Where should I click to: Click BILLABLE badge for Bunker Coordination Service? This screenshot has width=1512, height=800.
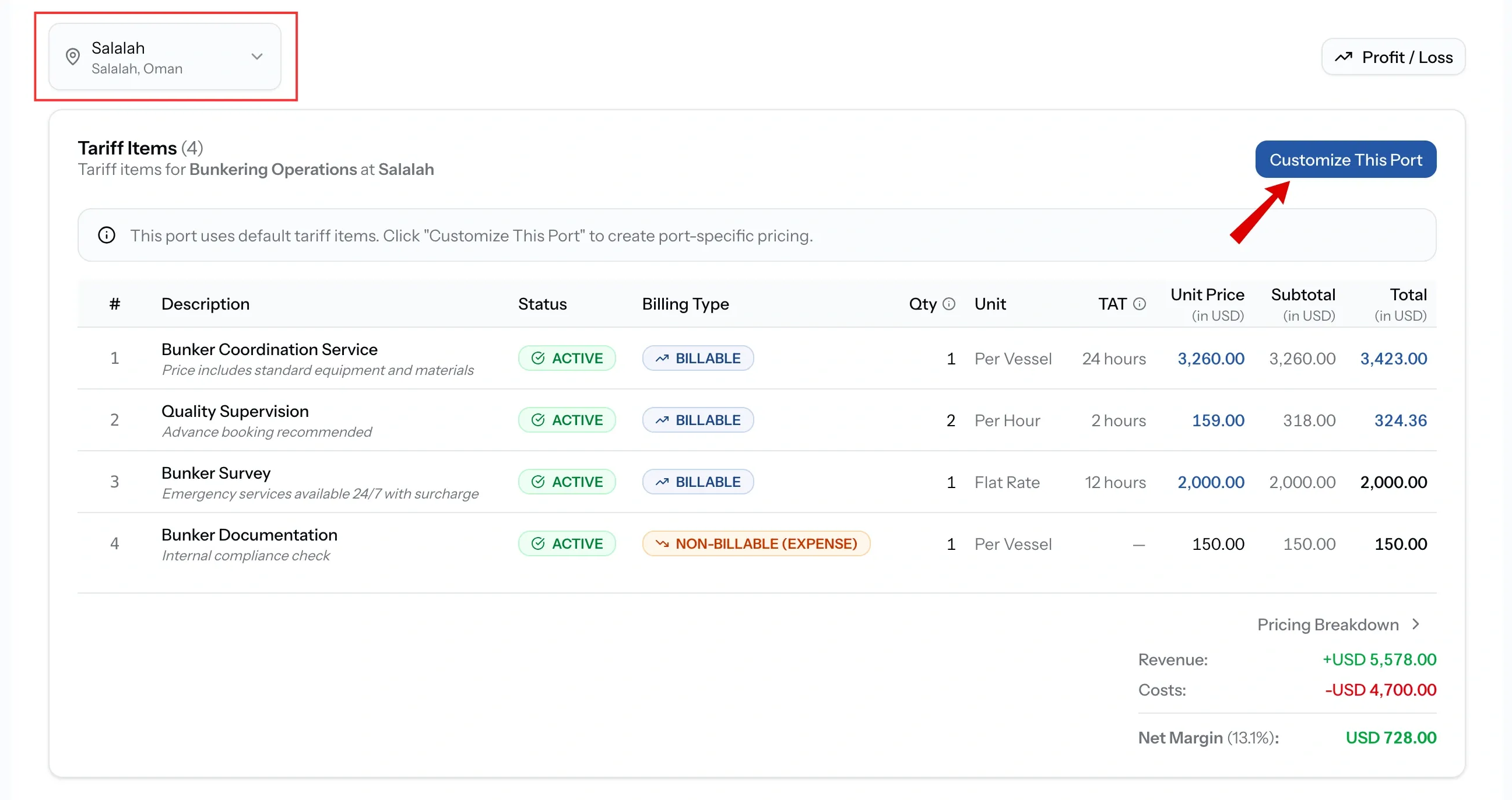point(697,358)
